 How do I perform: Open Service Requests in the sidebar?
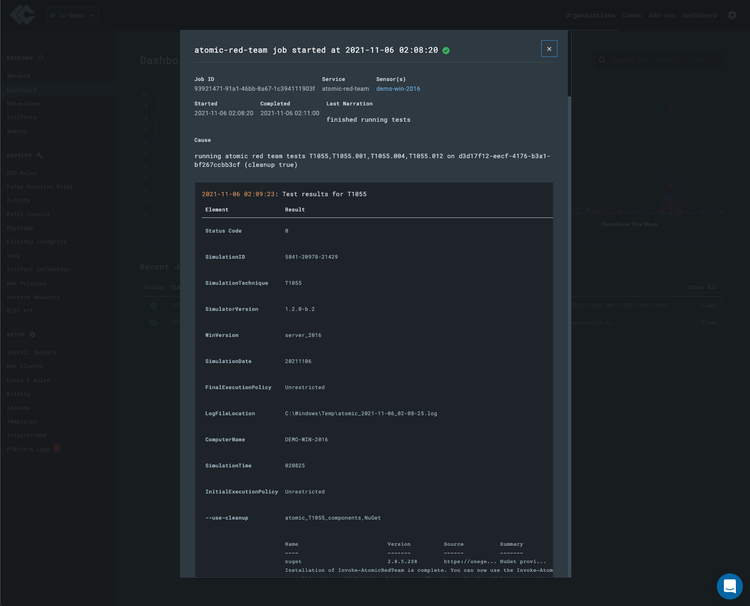[x=33, y=297]
